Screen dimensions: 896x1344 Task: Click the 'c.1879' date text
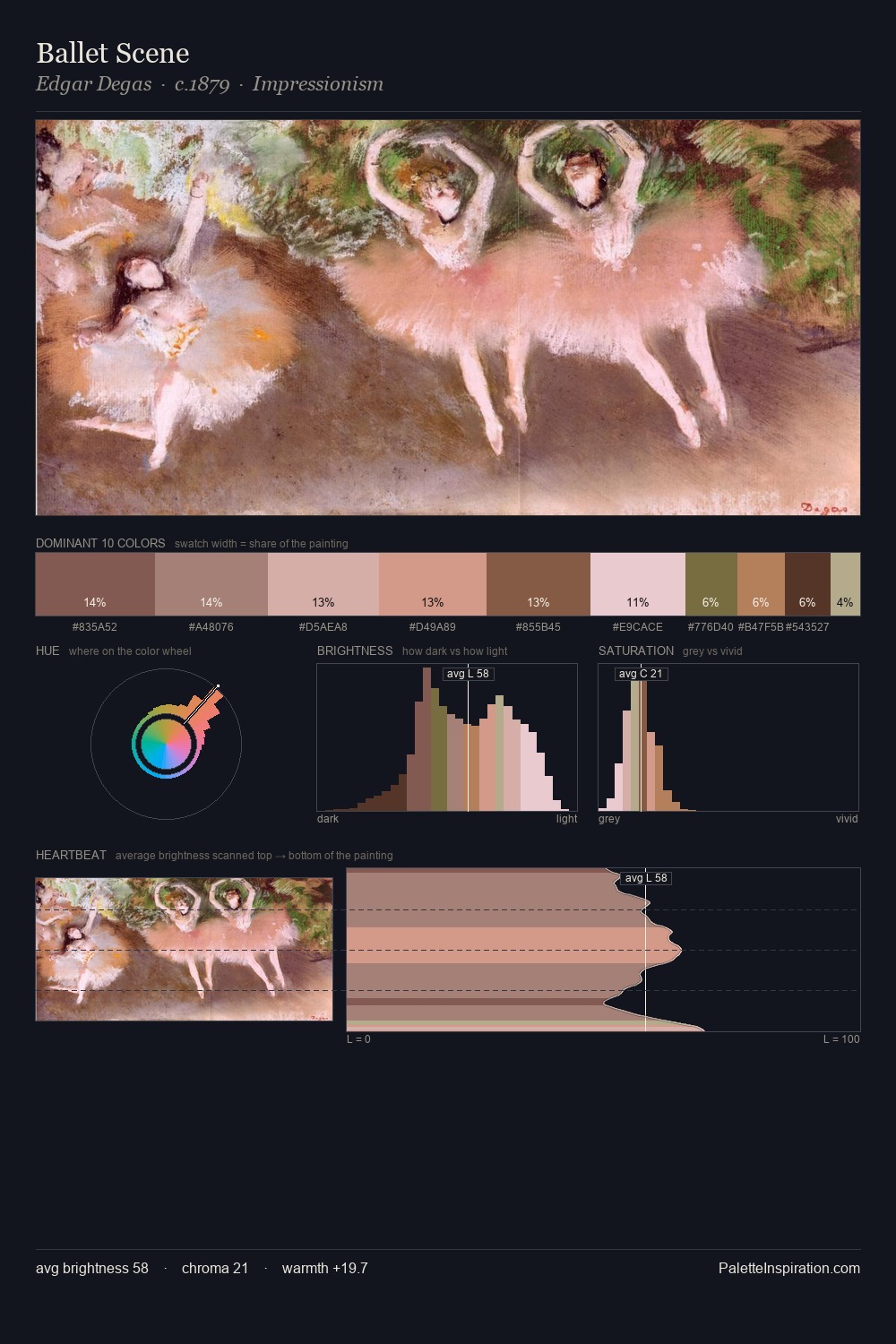click(202, 84)
